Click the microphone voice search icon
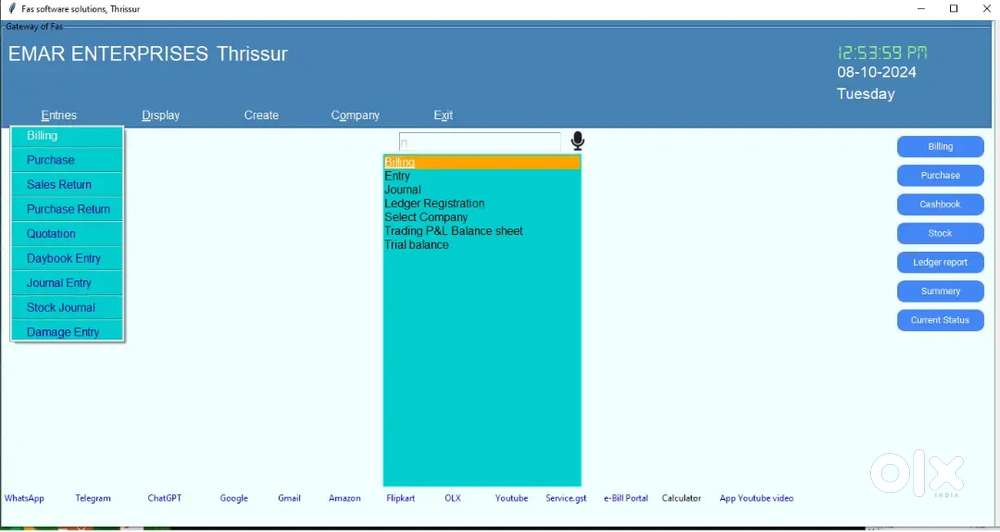 [577, 142]
